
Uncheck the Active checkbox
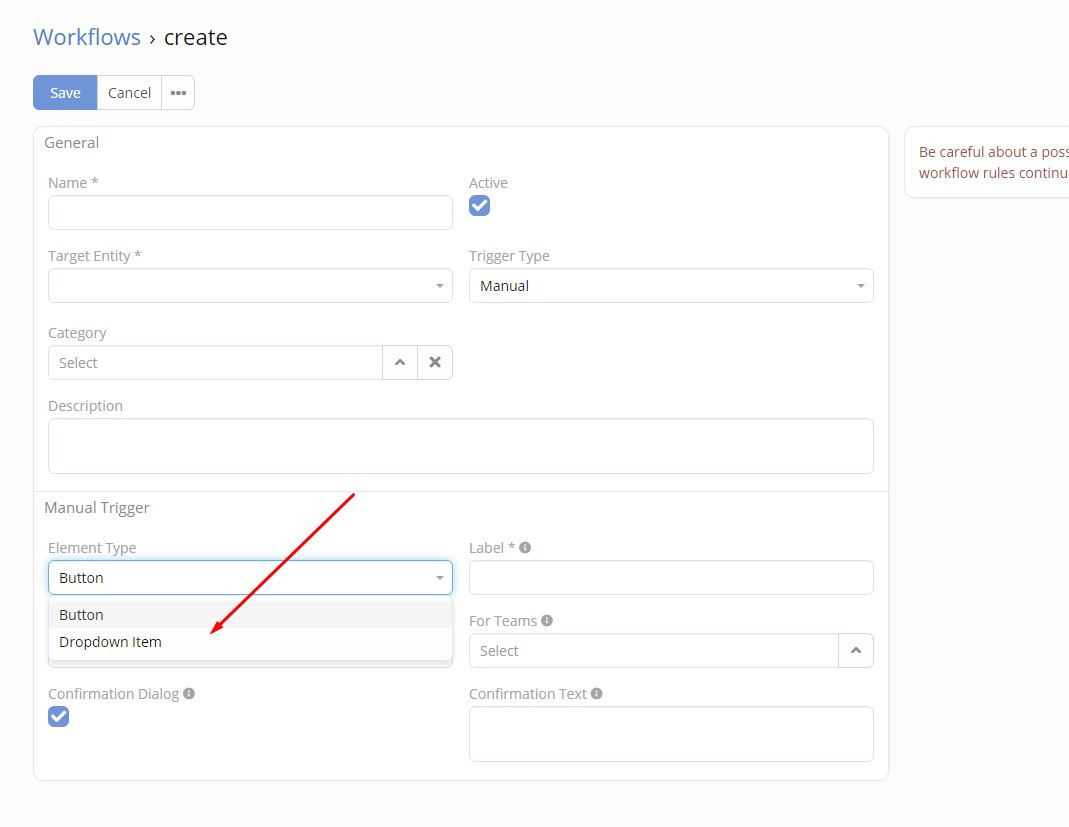coord(480,206)
